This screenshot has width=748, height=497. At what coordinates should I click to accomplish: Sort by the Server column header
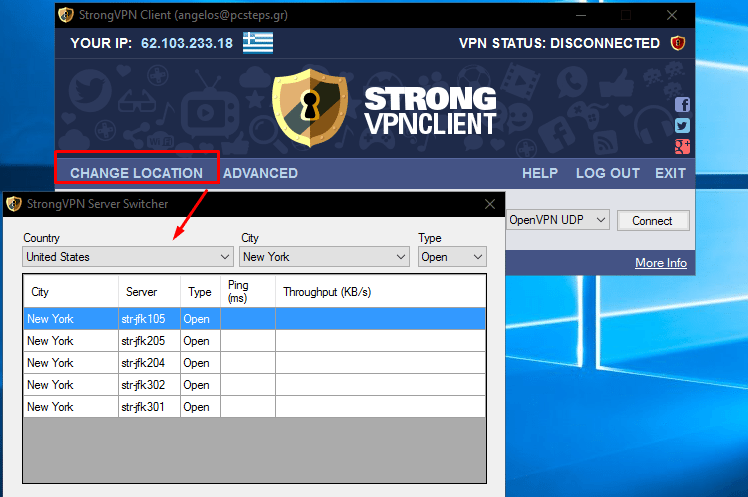coord(149,291)
